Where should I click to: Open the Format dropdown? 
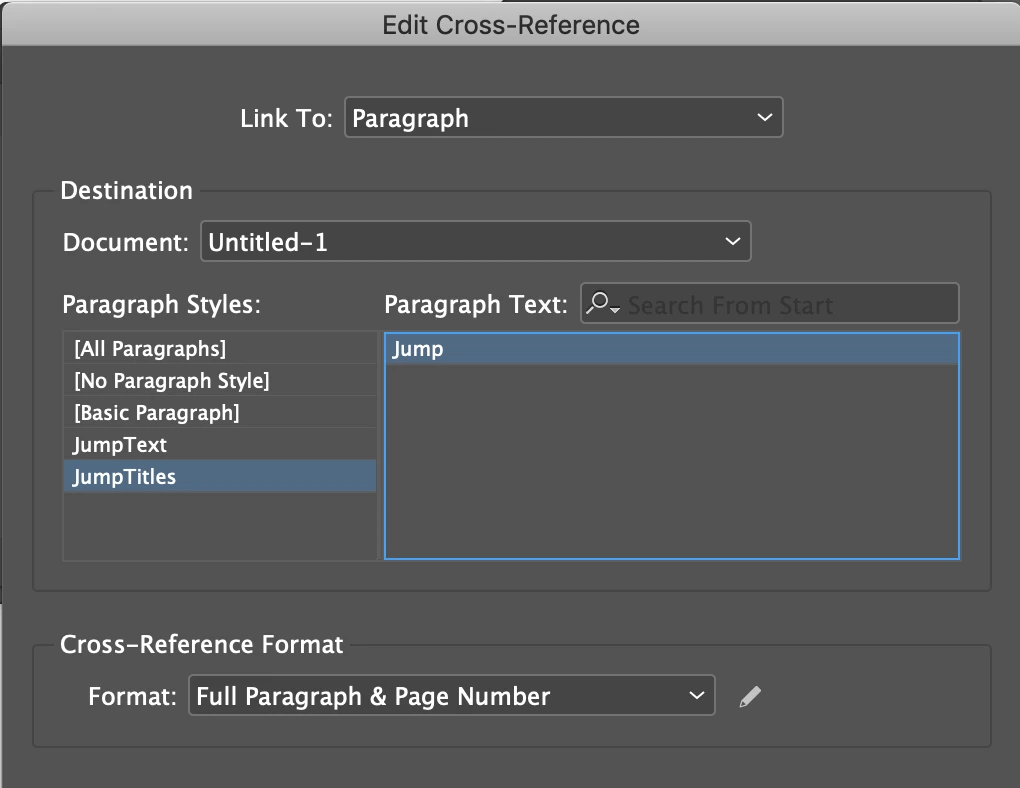tap(451, 696)
